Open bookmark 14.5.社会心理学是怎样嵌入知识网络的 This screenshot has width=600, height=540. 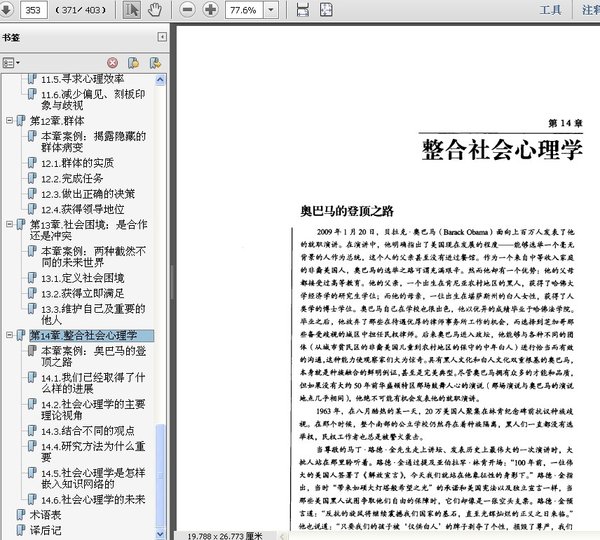(x=93, y=478)
